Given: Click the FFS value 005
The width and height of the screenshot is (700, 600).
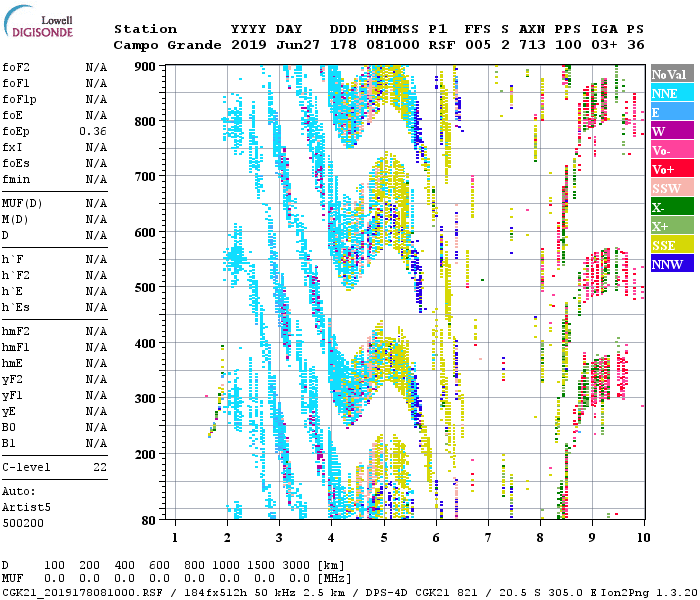Looking at the screenshot, I should pos(478,45).
